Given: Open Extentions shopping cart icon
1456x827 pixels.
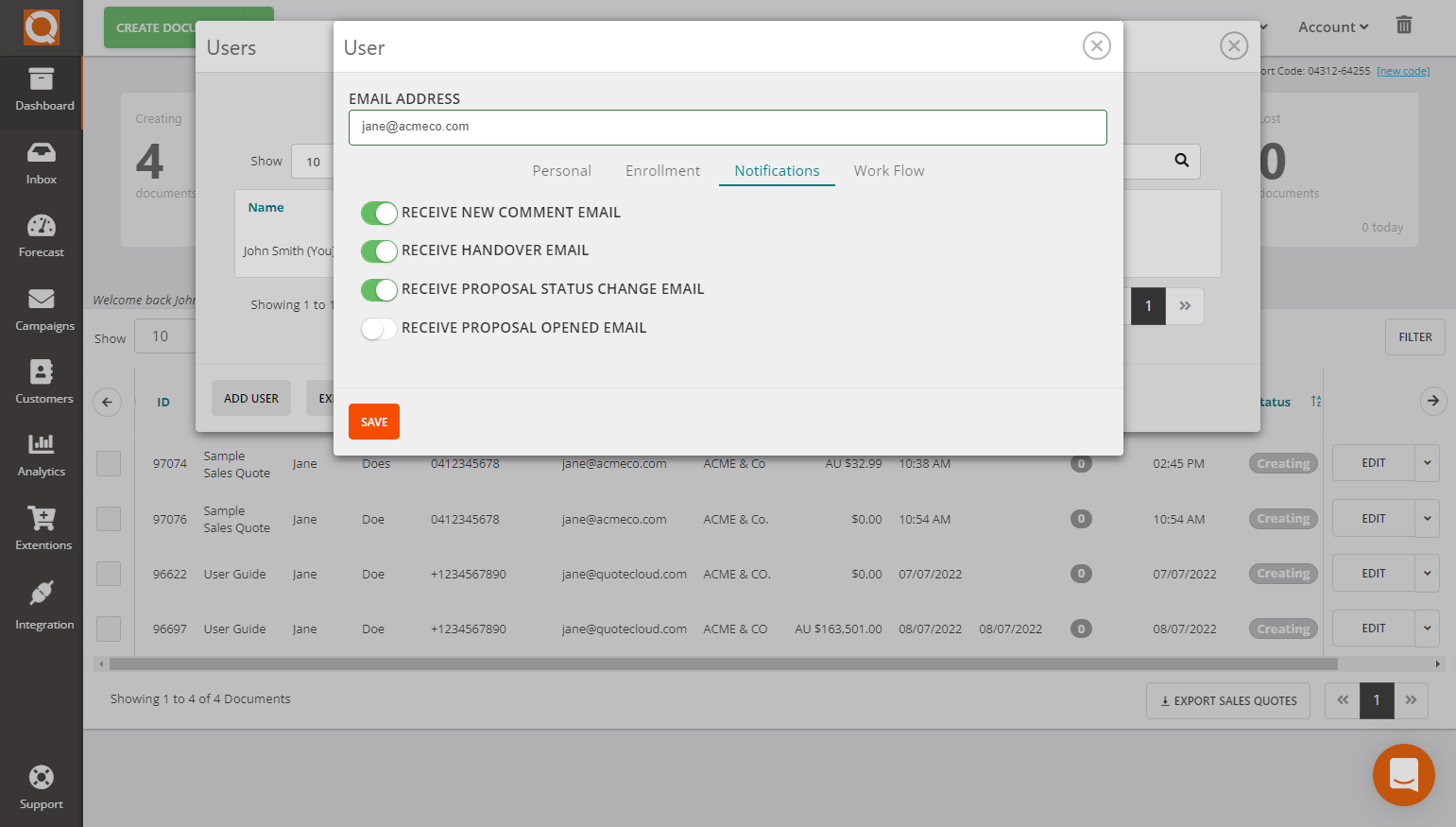Looking at the screenshot, I should point(42,518).
